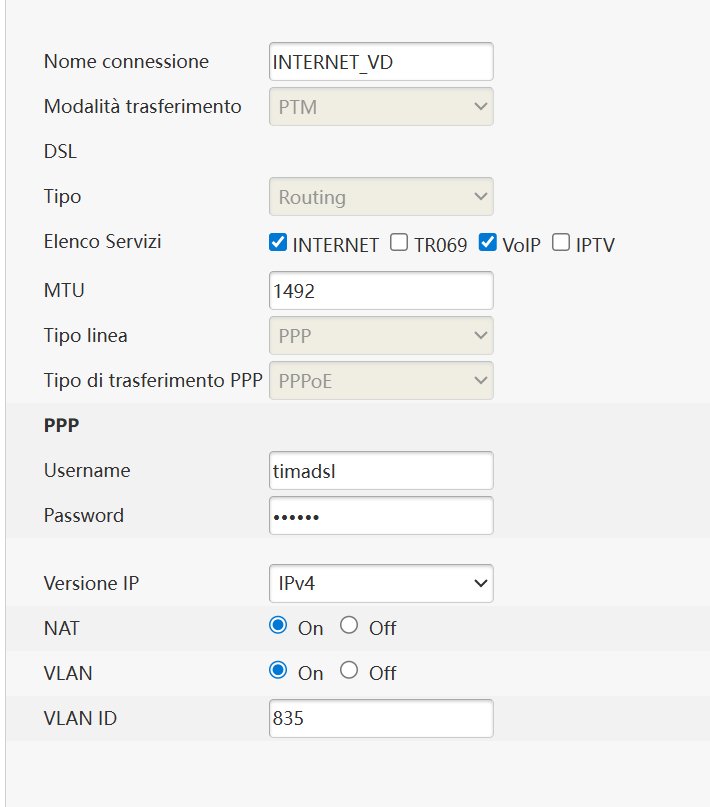Screen dimensions: 710x807
Task: Check the TR069 service checkbox
Action: tap(399, 243)
